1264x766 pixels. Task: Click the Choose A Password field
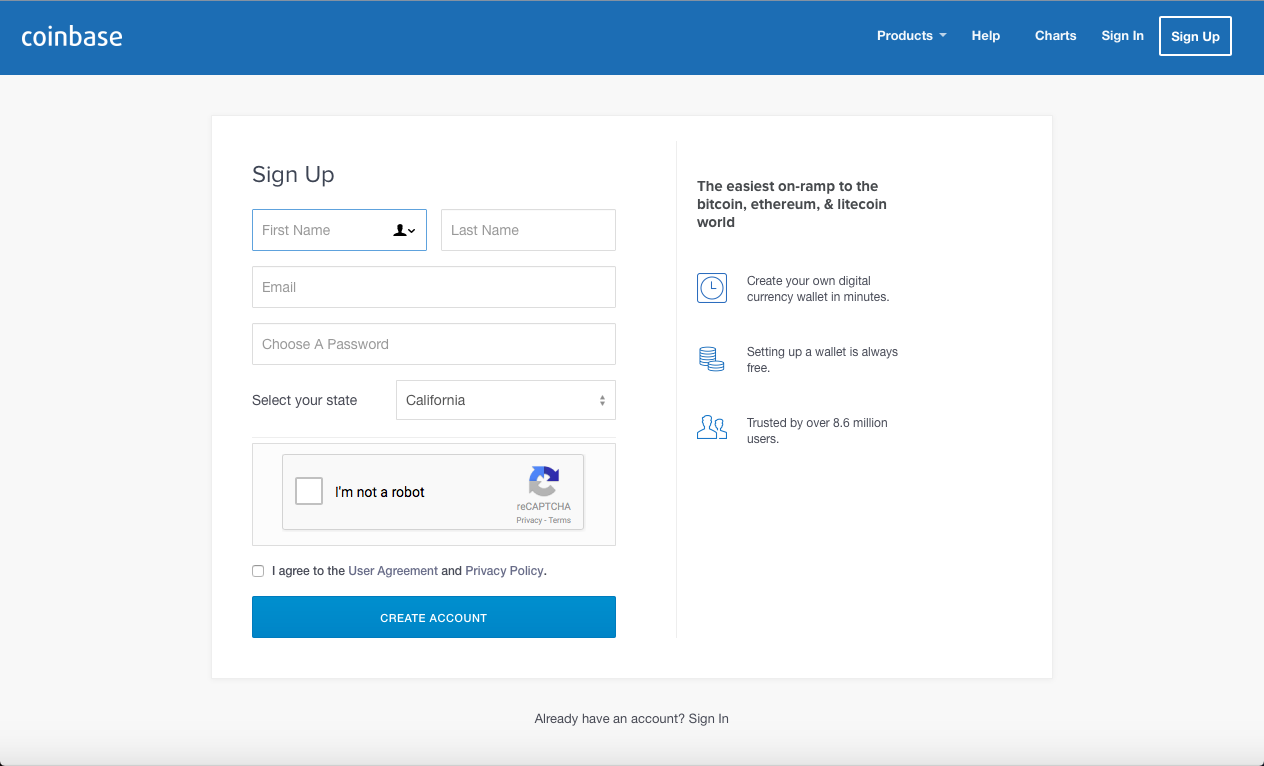434,344
